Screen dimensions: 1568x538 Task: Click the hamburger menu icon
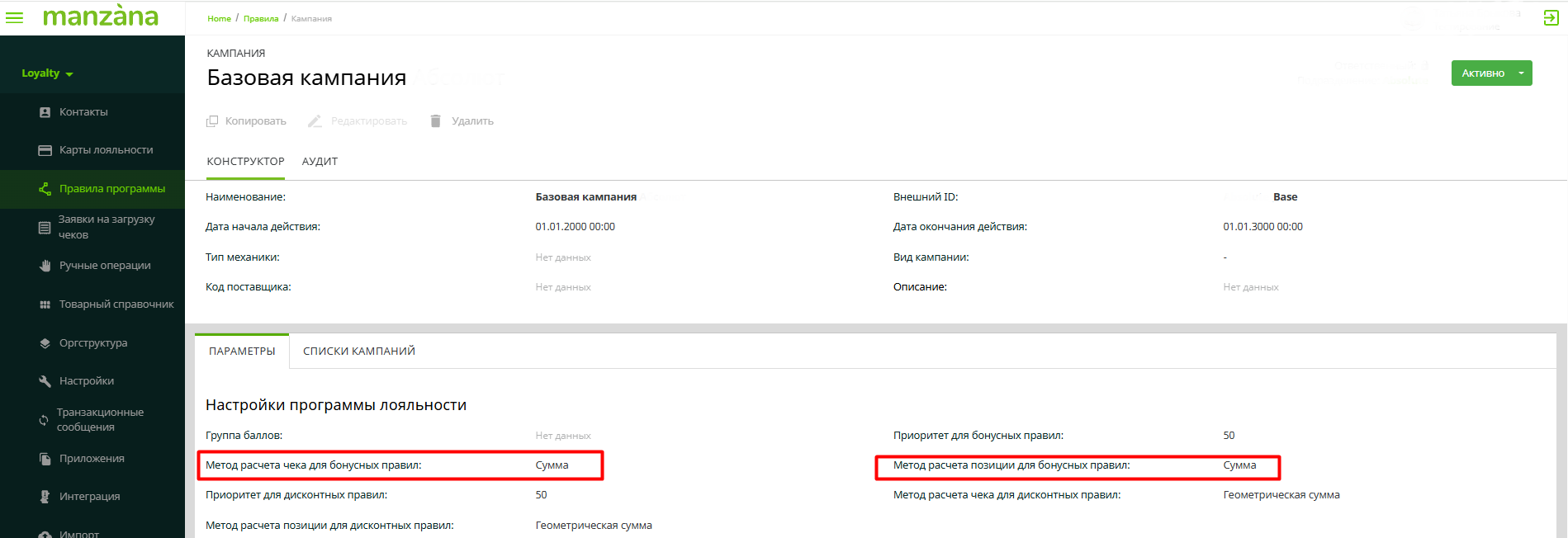click(15, 17)
